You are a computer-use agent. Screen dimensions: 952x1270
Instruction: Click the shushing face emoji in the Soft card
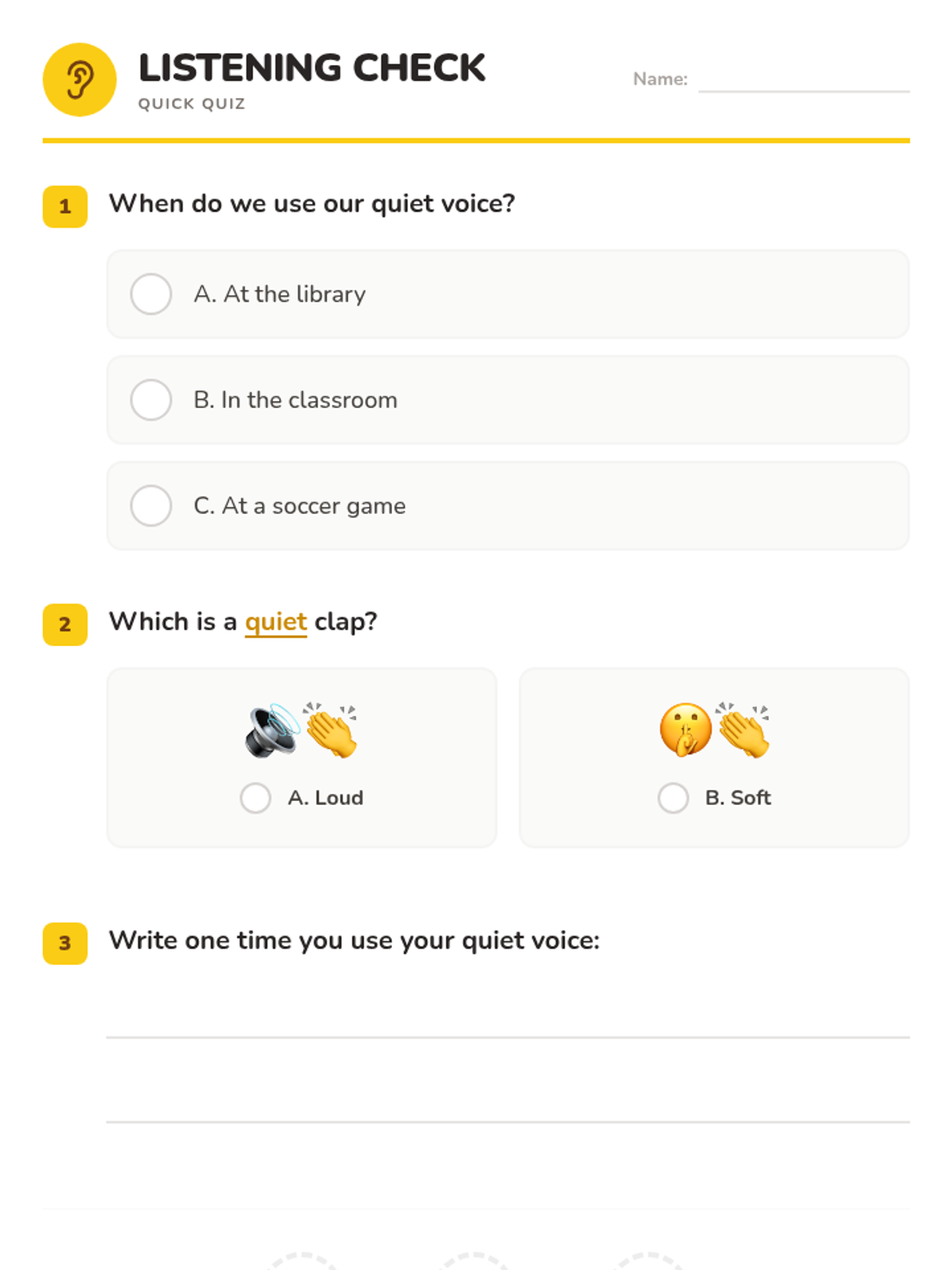[x=686, y=730]
